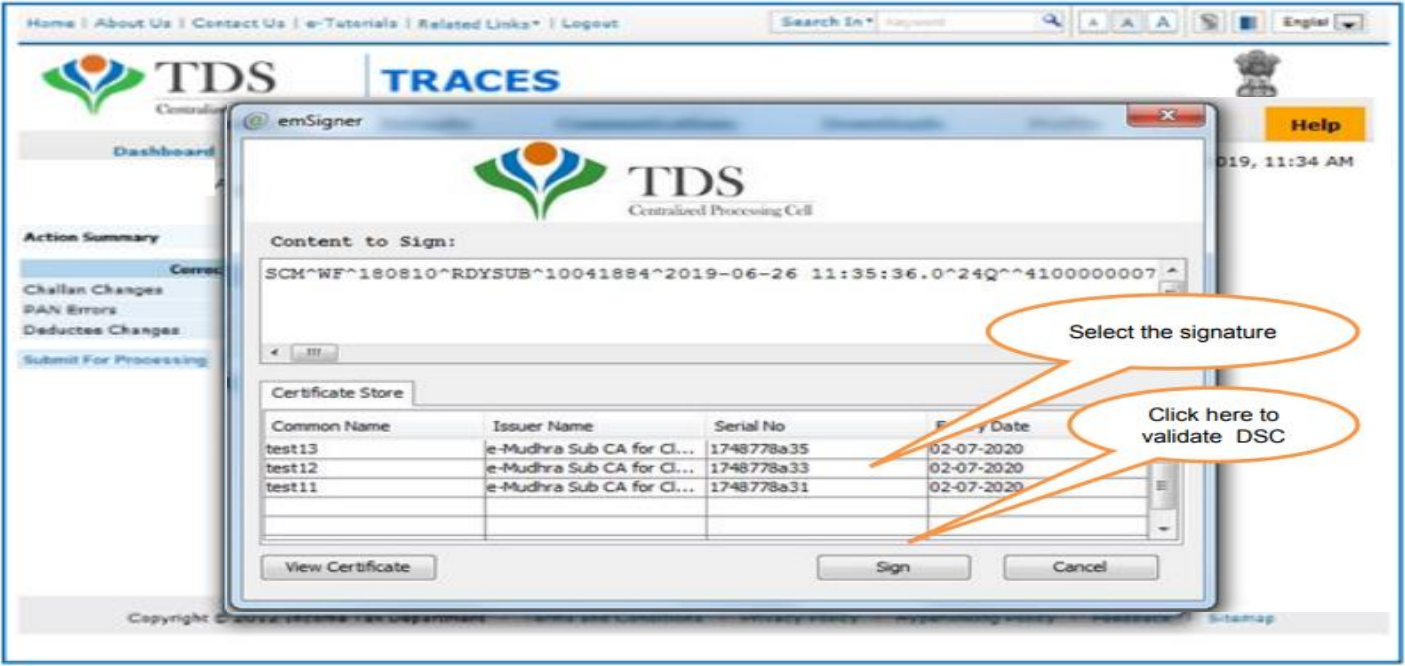Open the Search In dropdown

click(827, 21)
